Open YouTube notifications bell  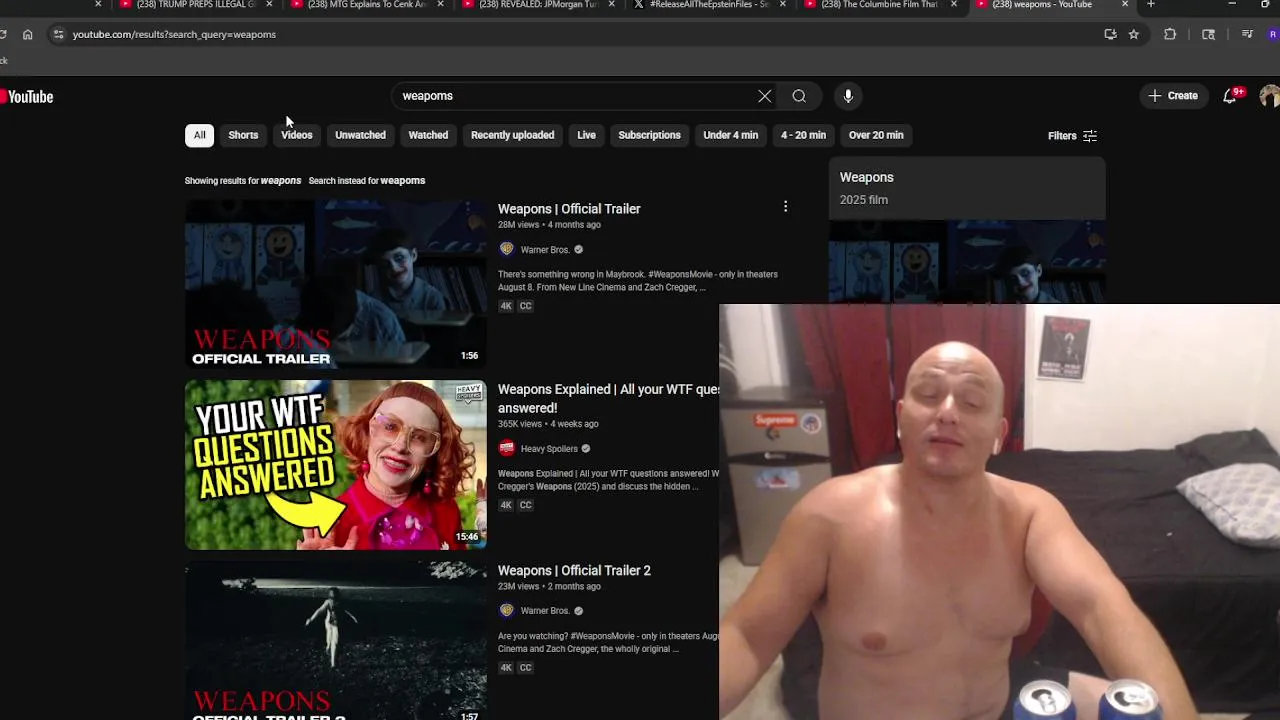point(1230,96)
